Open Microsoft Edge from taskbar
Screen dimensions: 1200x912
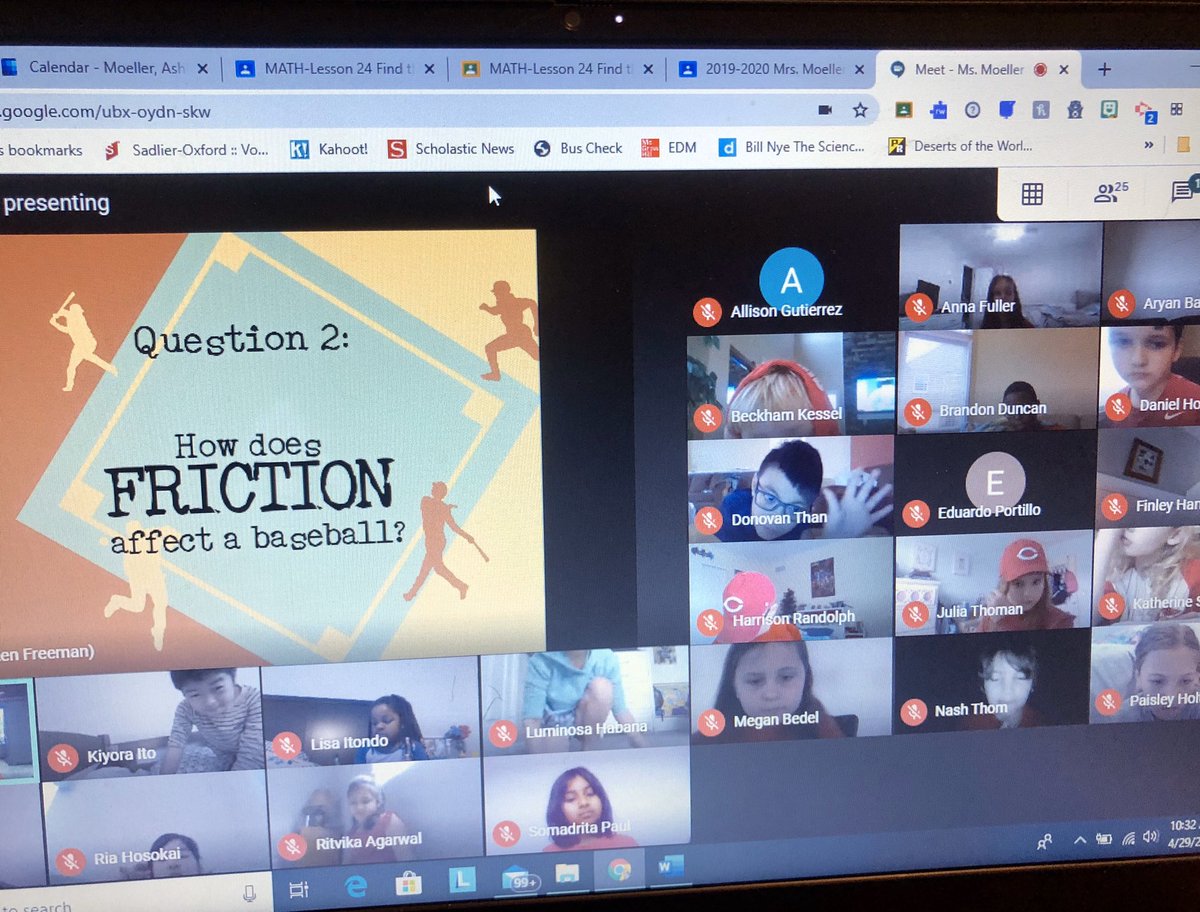[x=356, y=885]
